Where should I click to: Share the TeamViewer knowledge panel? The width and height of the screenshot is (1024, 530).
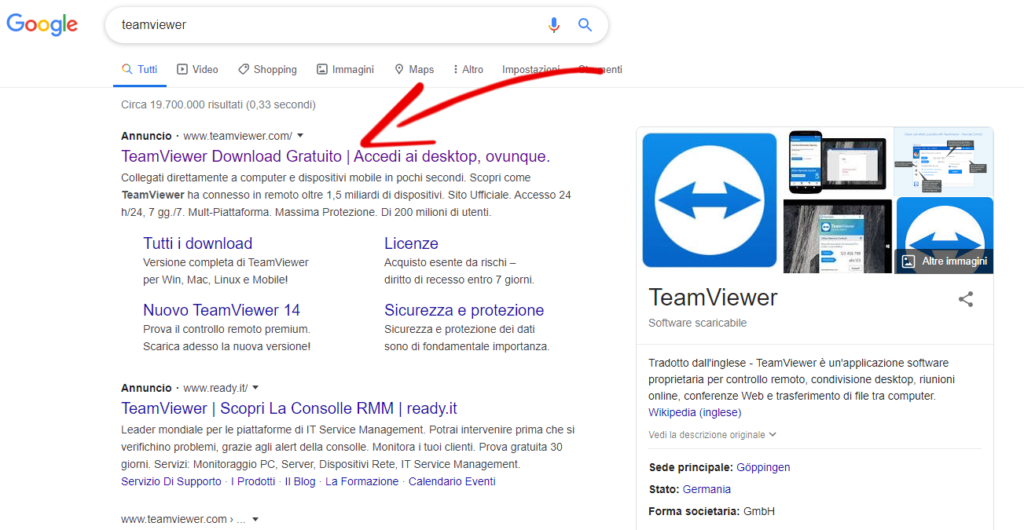pyautogui.click(x=965, y=299)
